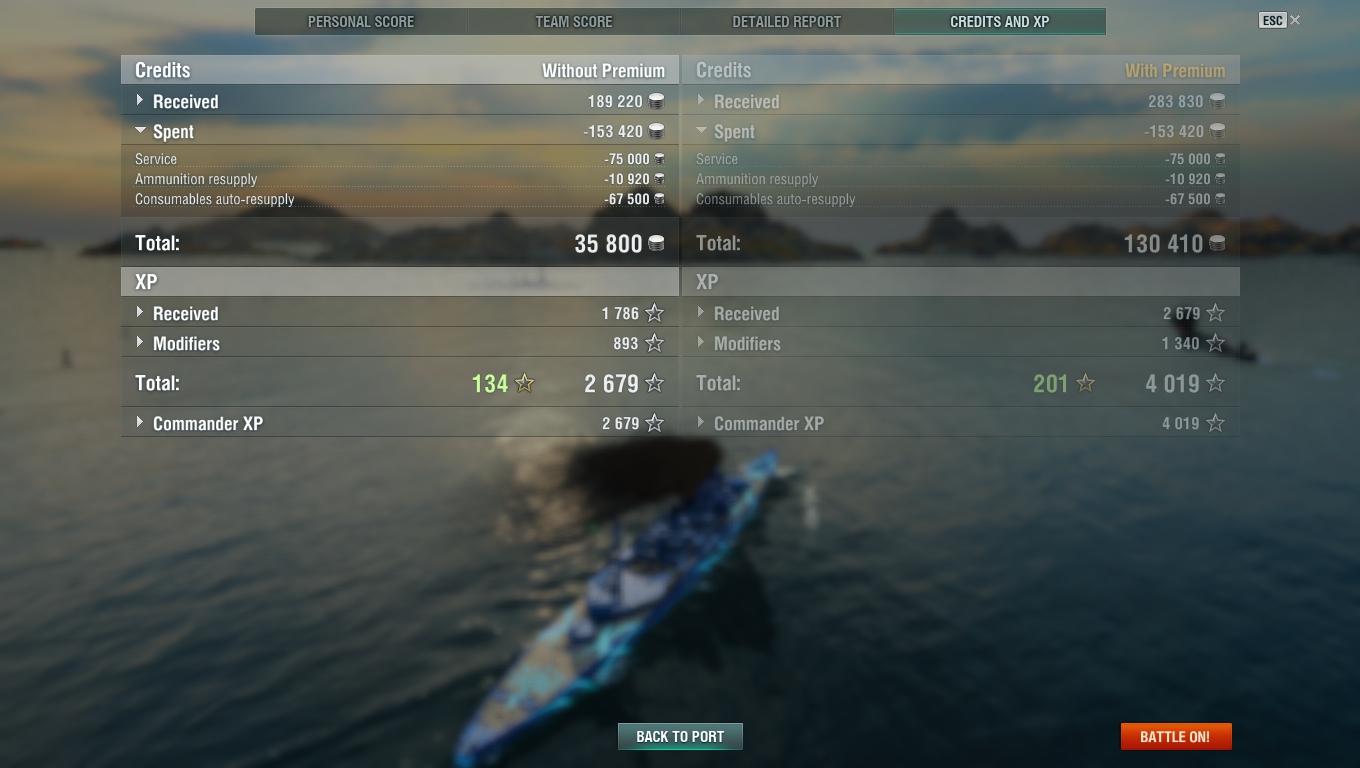Click the Back to Port button
The height and width of the screenshot is (768, 1360).
coord(680,736)
